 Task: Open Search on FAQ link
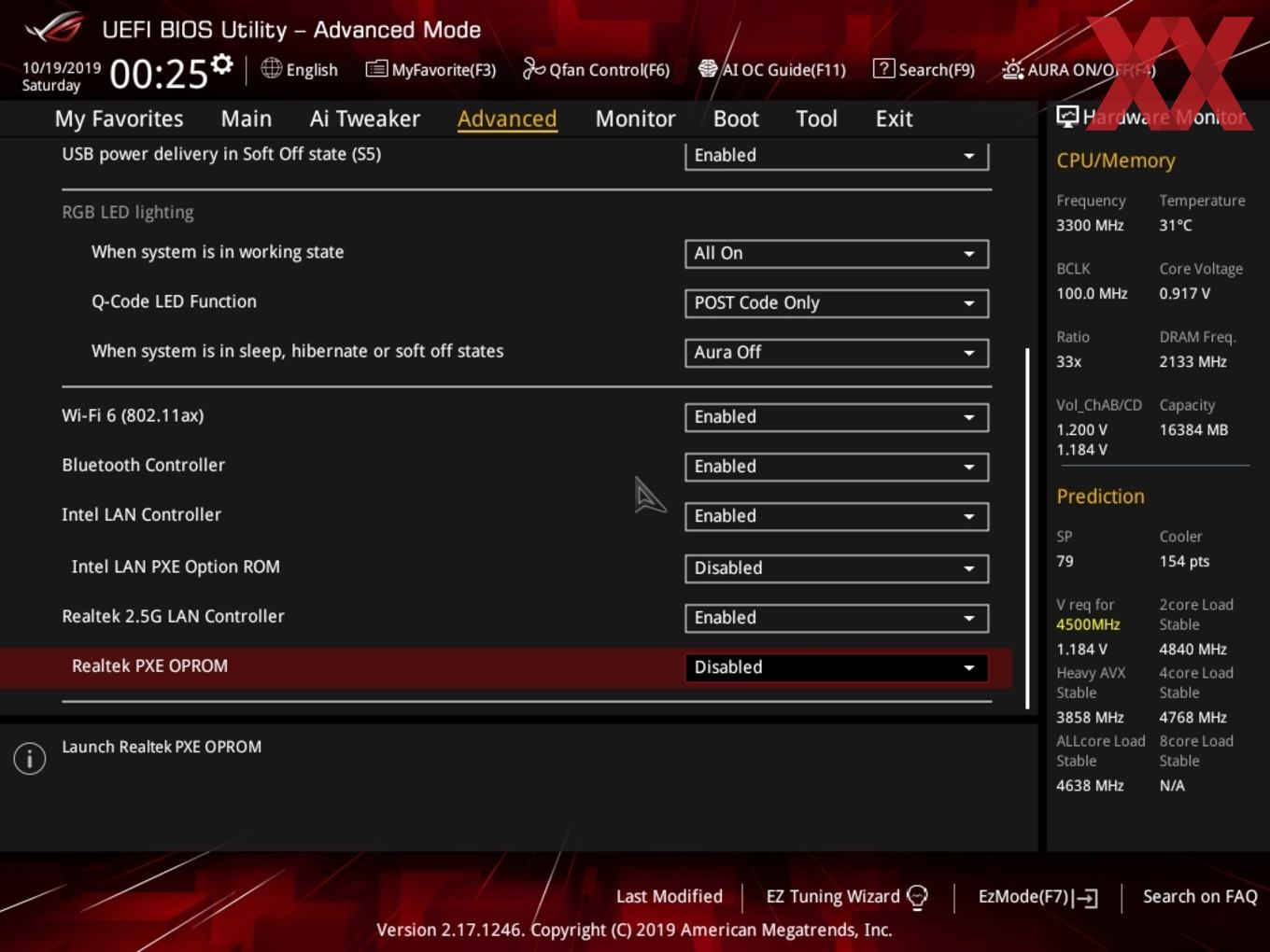(1200, 896)
